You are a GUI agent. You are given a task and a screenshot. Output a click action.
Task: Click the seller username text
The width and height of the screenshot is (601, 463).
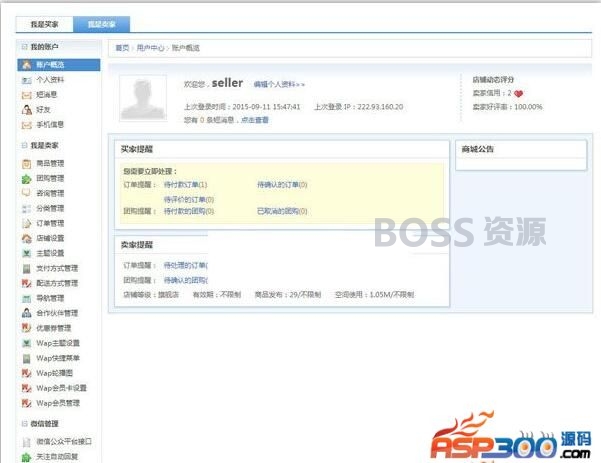pyautogui.click(x=227, y=83)
